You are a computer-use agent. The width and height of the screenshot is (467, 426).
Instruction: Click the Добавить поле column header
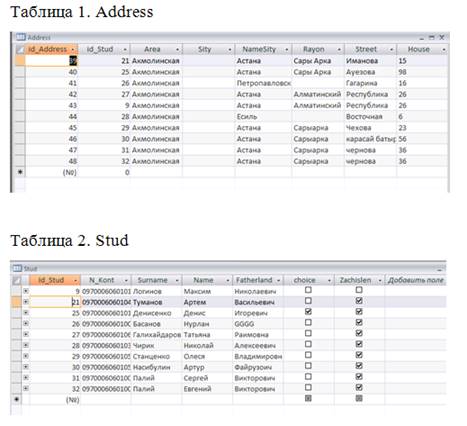415,280
